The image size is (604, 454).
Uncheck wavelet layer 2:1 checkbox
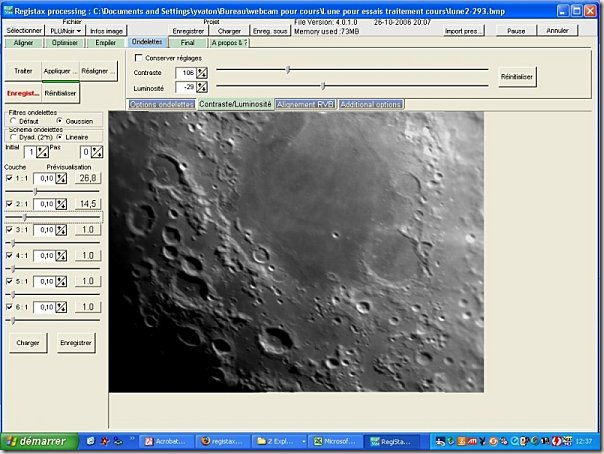[9, 204]
